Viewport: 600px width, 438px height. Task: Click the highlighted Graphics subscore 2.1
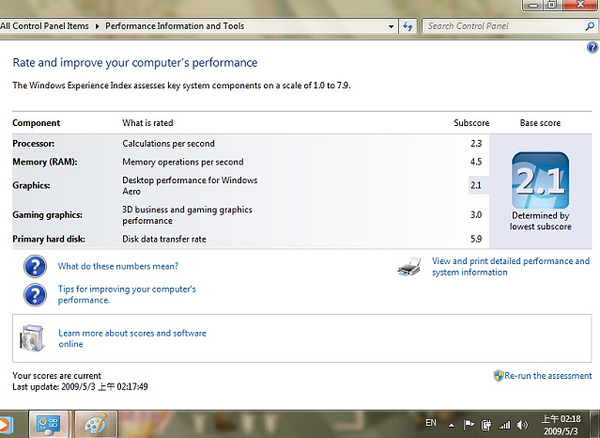point(476,186)
